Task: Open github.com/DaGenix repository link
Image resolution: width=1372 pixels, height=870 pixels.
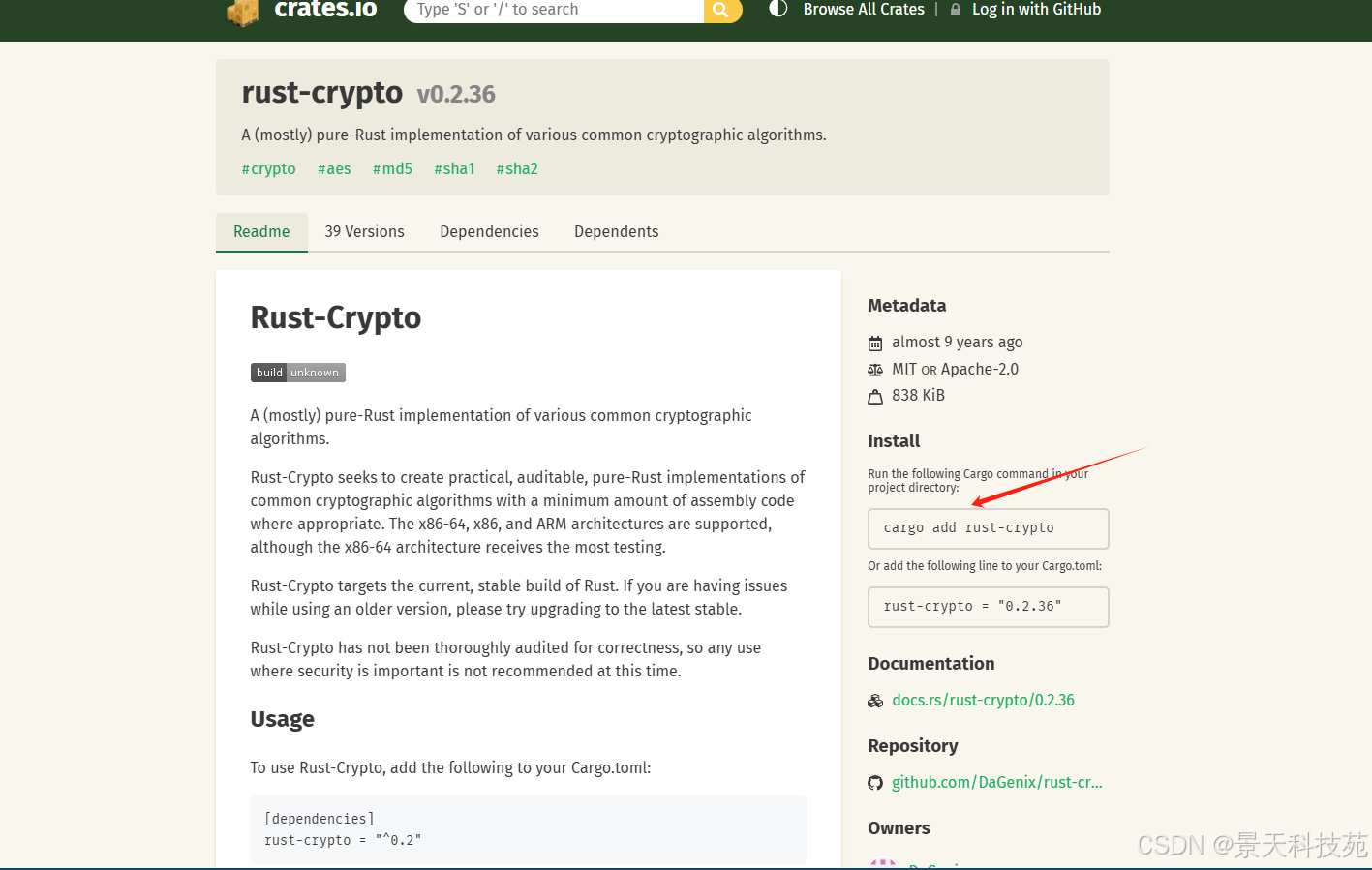Action: (x=996, y=782)
